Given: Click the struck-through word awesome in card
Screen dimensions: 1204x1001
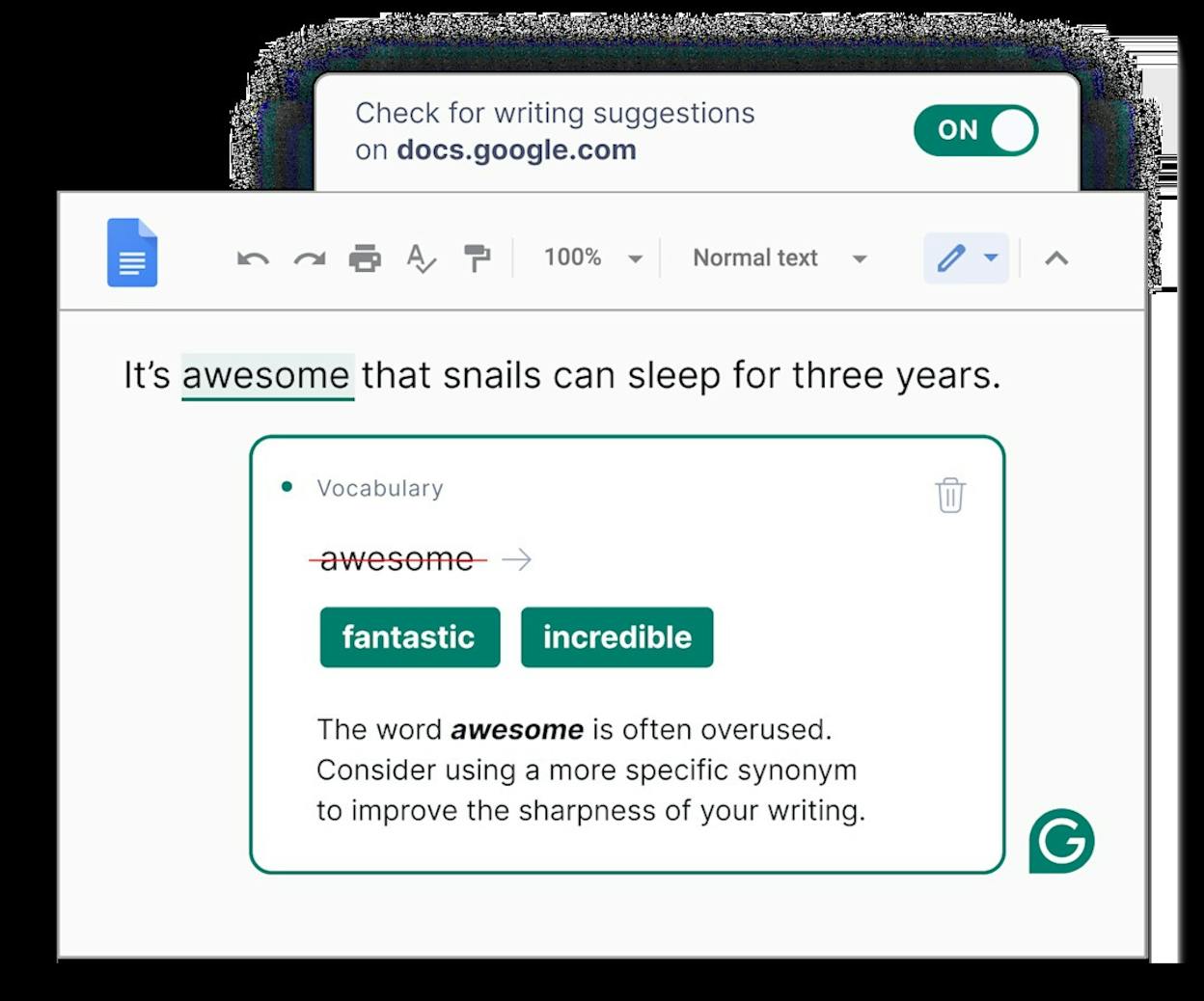Looking at the screenshot, I should pyautogui.click(x=397, y=558).
